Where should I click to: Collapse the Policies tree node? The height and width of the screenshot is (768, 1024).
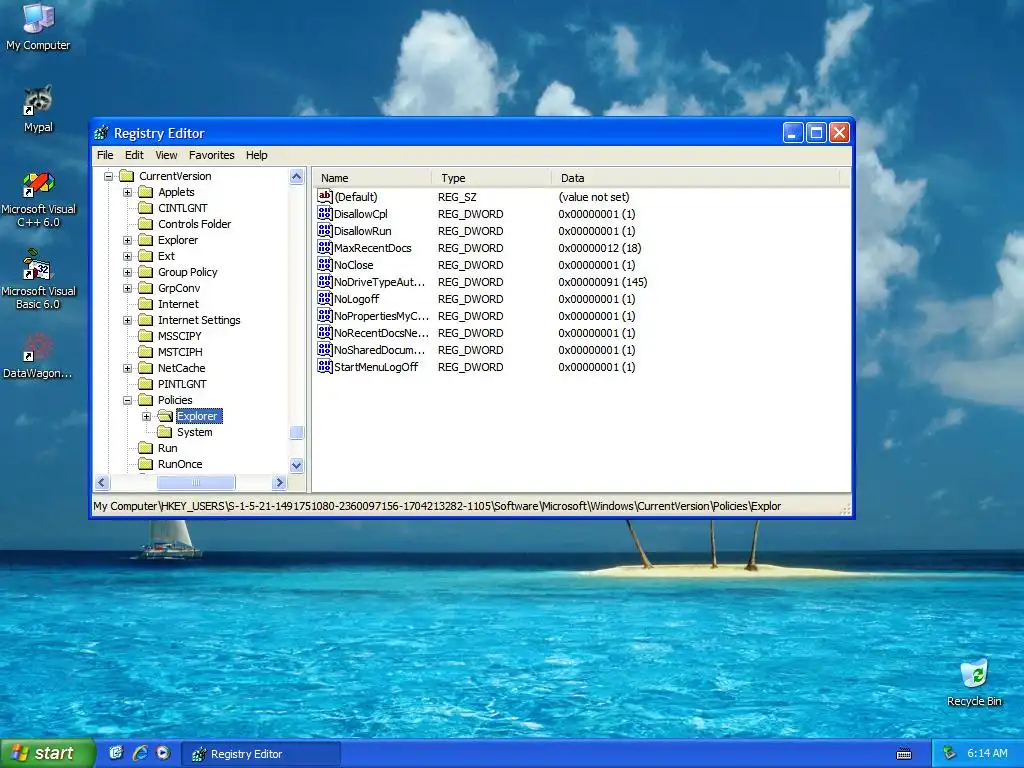pos(127,400)
